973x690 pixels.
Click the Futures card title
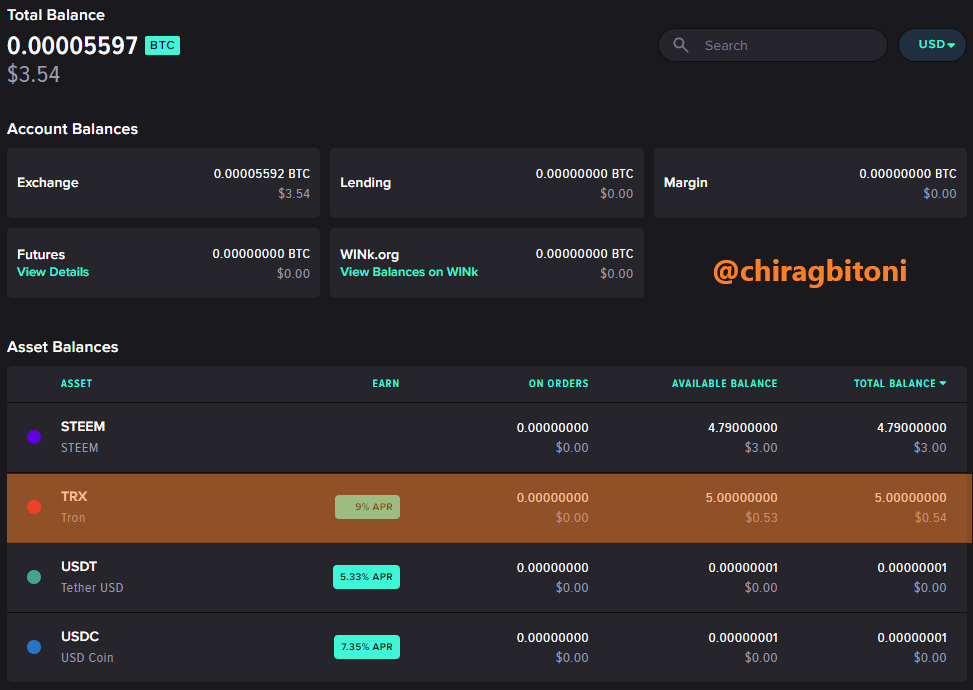(x=41, y=254)
